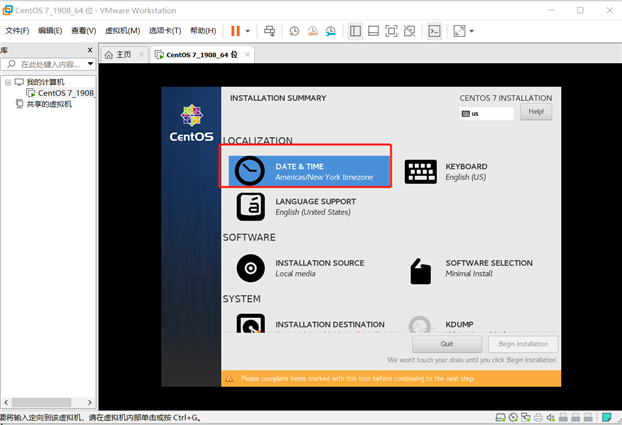The width and height of the screenshot is (622, 425).
Task: Open the 编辑(E) menu
Action: [x=50, y=31]
